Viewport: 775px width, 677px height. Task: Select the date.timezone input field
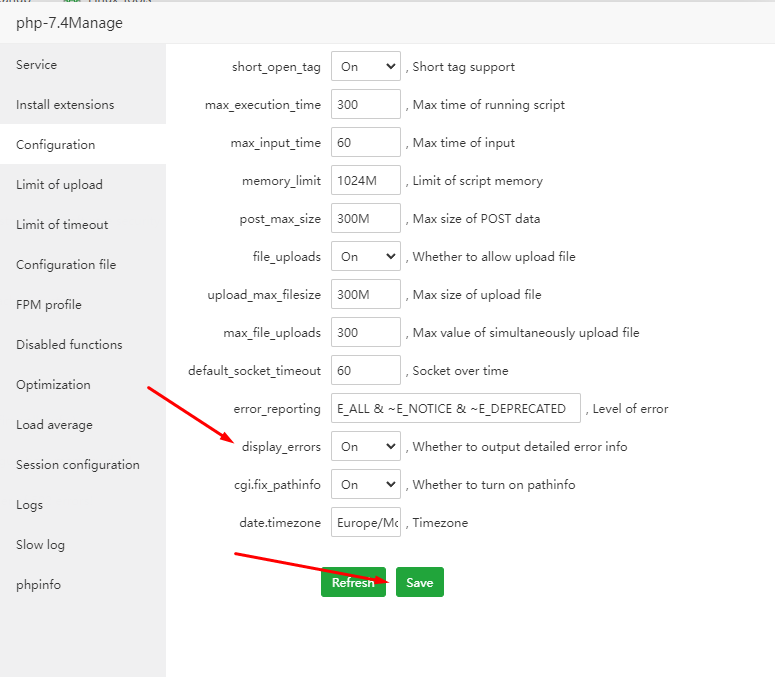(x=365, y=523)
